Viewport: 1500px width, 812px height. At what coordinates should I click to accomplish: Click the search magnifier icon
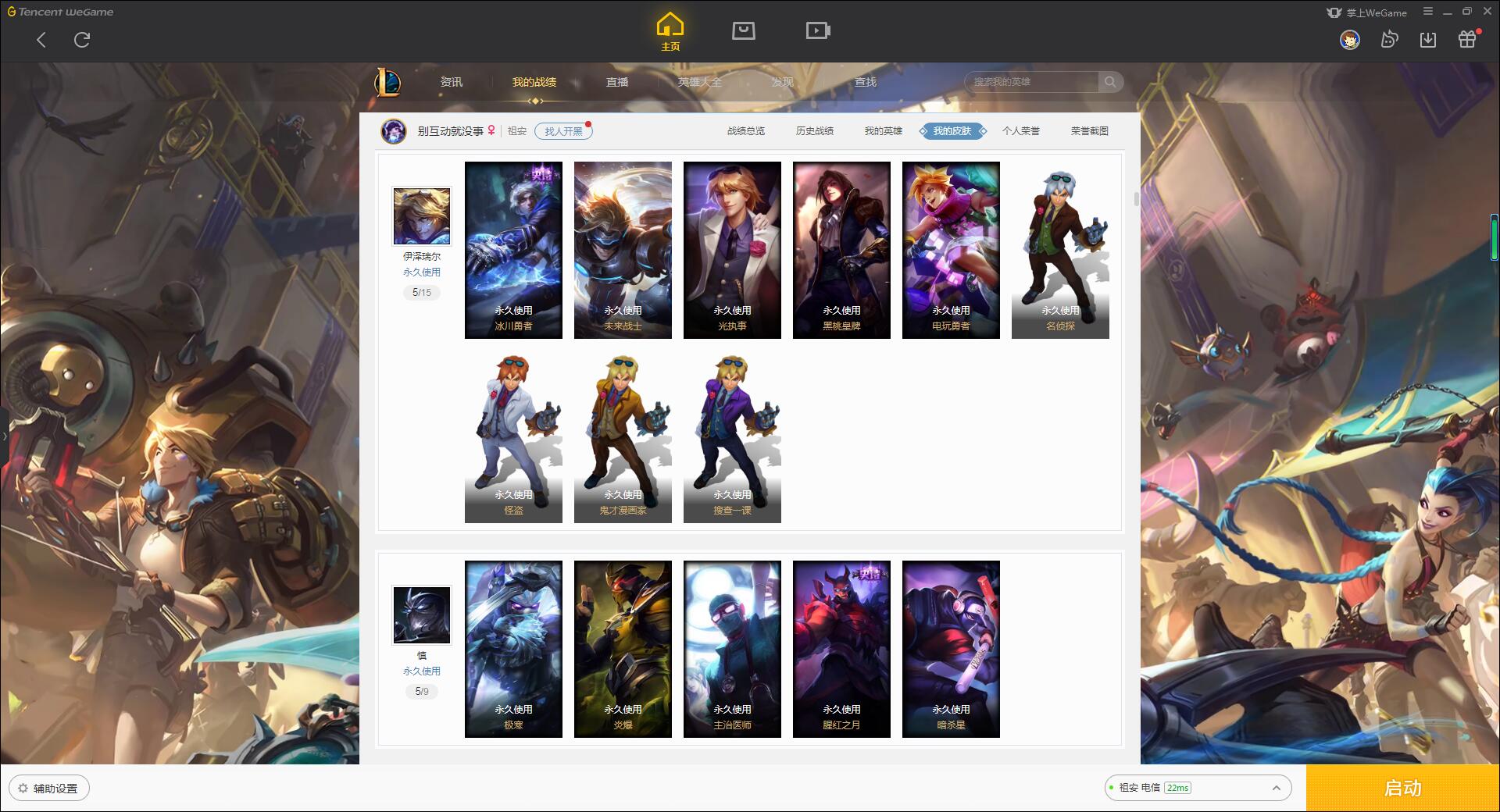1110,82
